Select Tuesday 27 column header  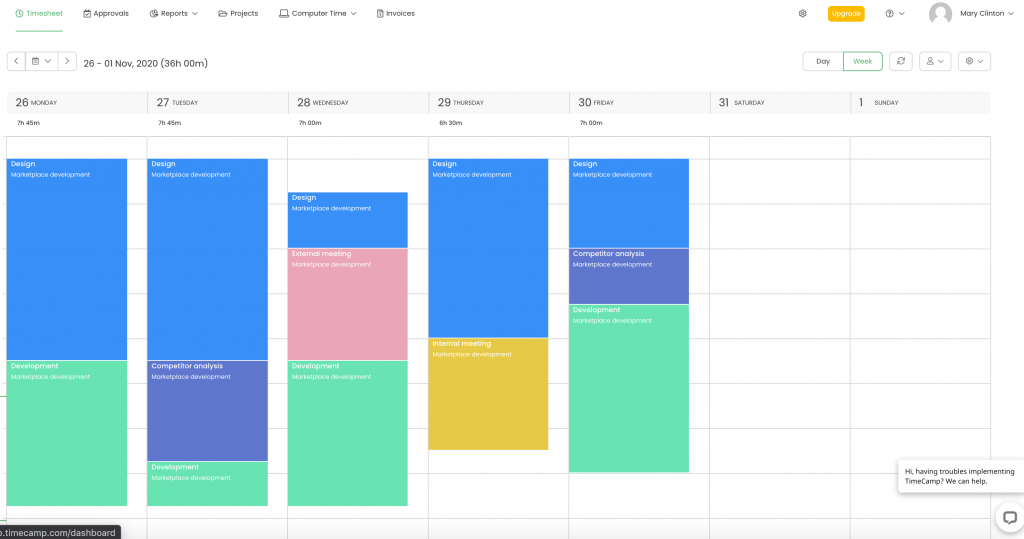tap(218, 103)
